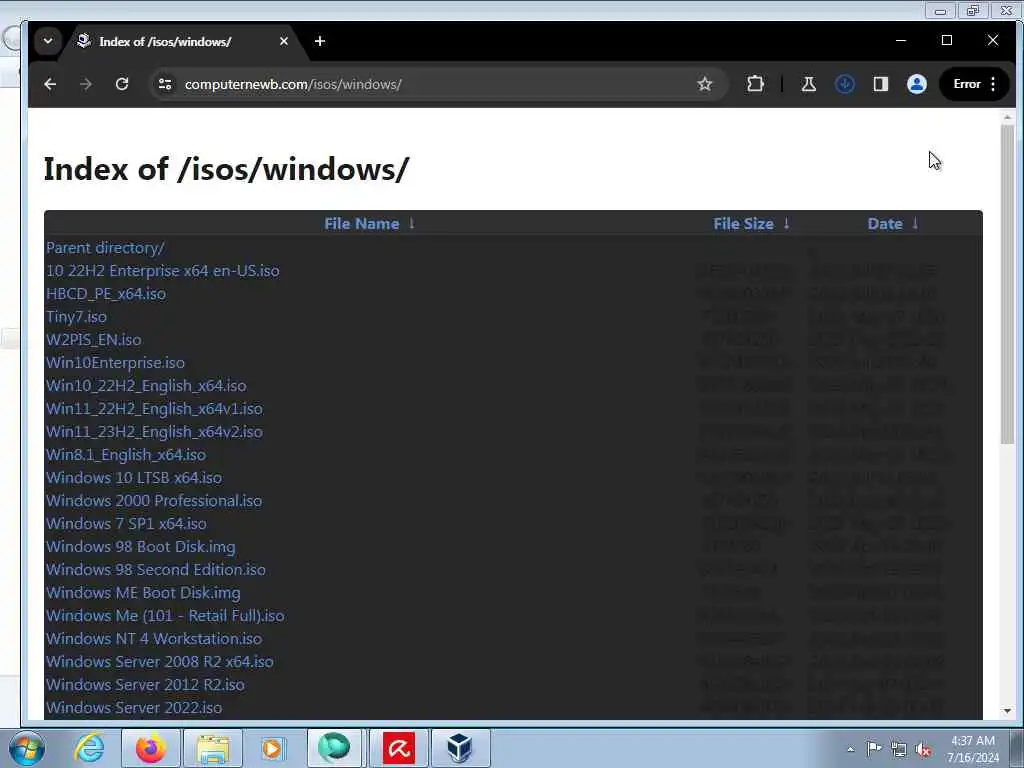This screenshot has height=768, width=1024.
Task: Click the File Size sort arrow
Action: 786,223
